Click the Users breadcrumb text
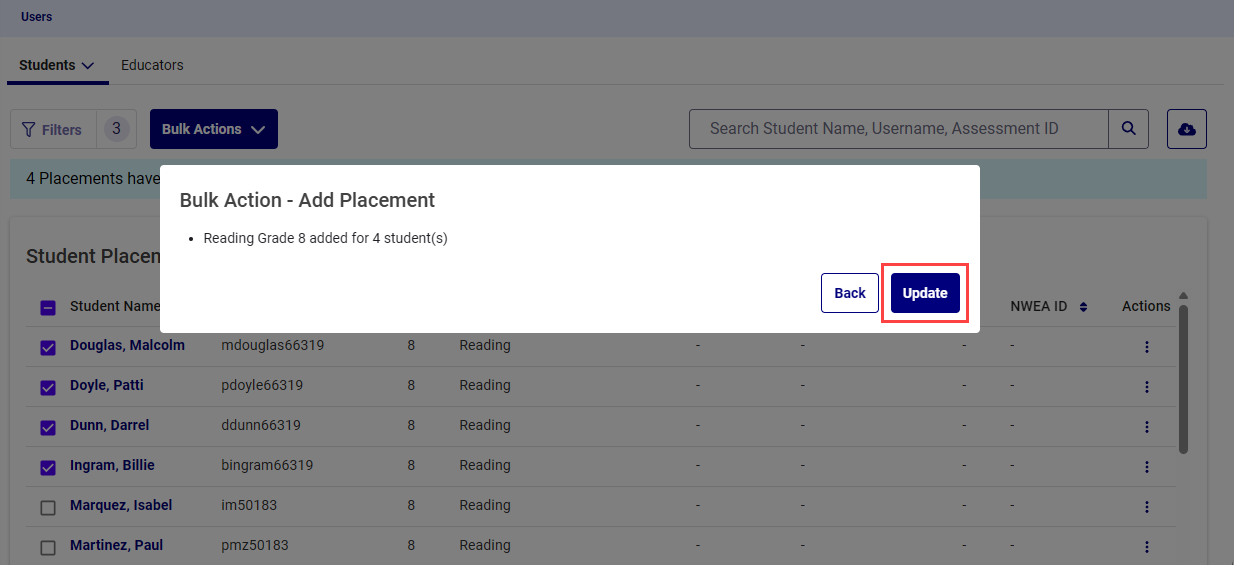The width and height of the screenshot is (1234, 565). [36, 17]
